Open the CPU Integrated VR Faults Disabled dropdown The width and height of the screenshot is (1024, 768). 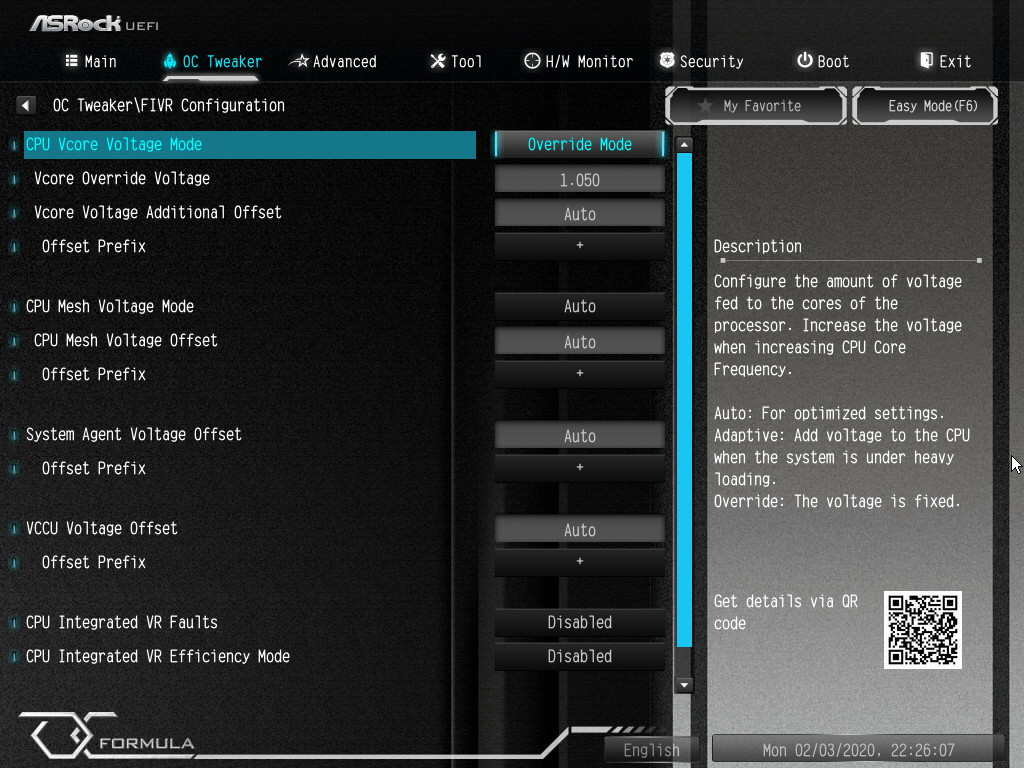tap(580, 622)
